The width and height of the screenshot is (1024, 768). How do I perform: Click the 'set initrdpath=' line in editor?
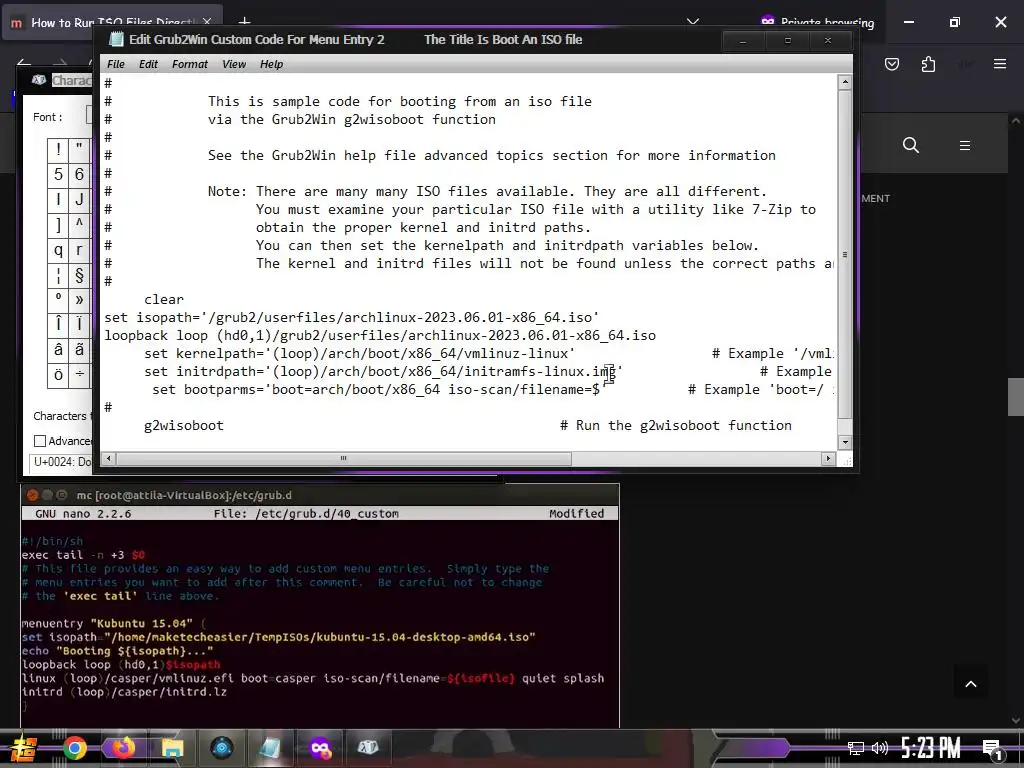[x=383, y=372]
